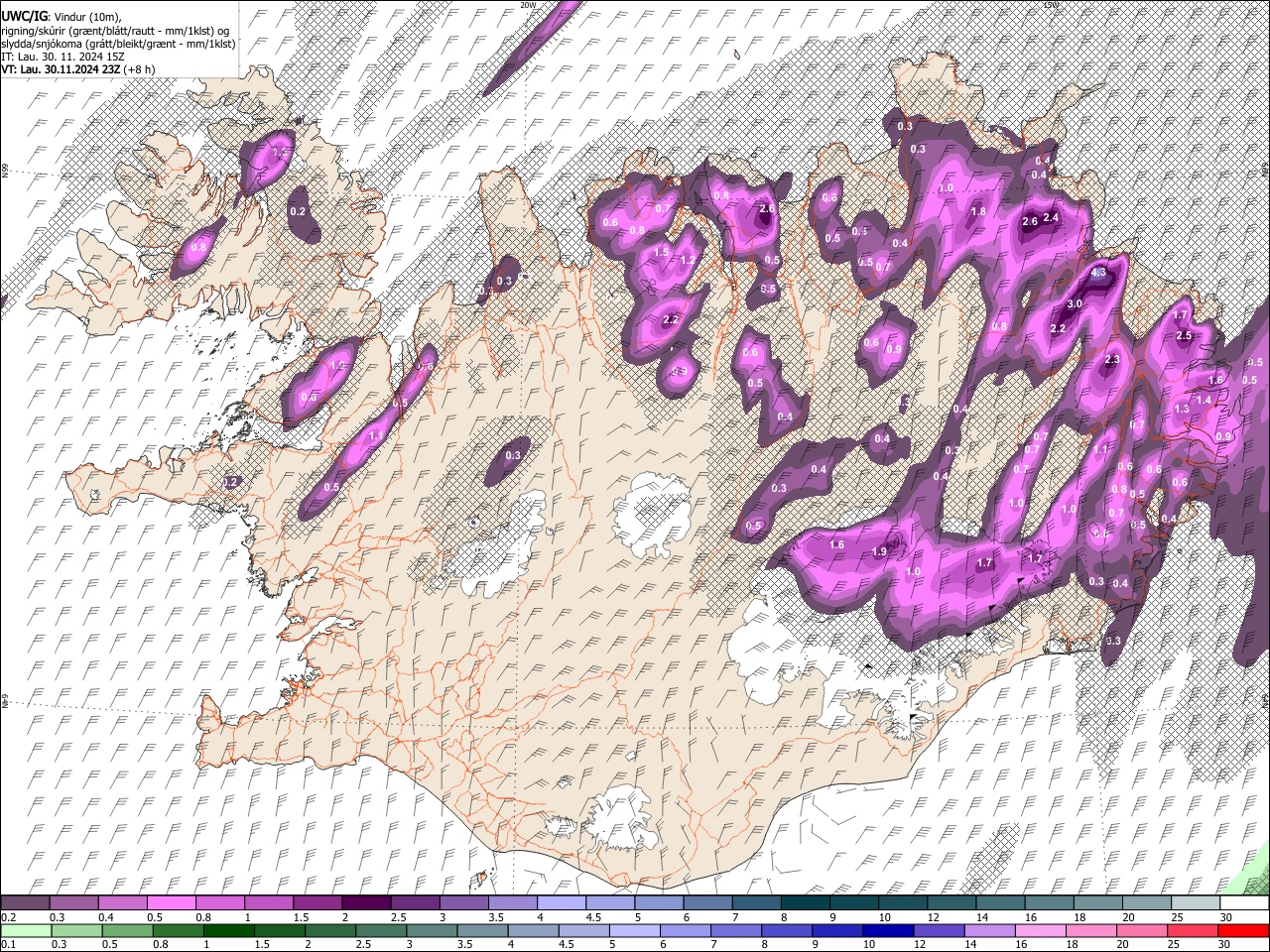Click the 1.8 value label on map

pyautogui.click(x=978, y=211)
